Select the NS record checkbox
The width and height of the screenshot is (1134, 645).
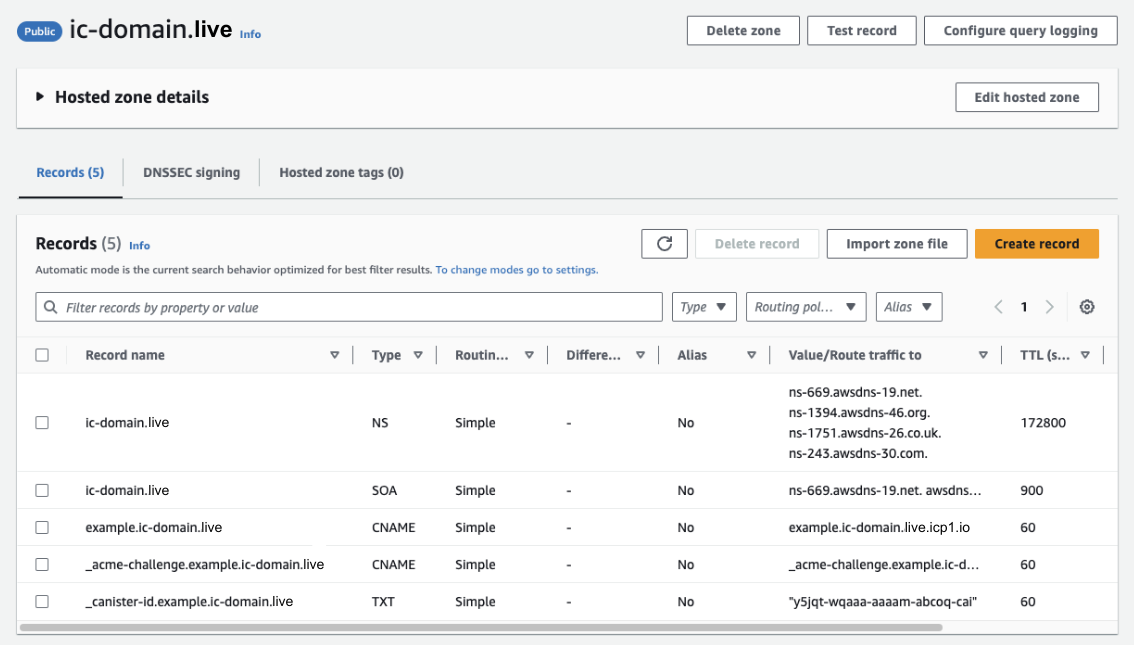42,422
